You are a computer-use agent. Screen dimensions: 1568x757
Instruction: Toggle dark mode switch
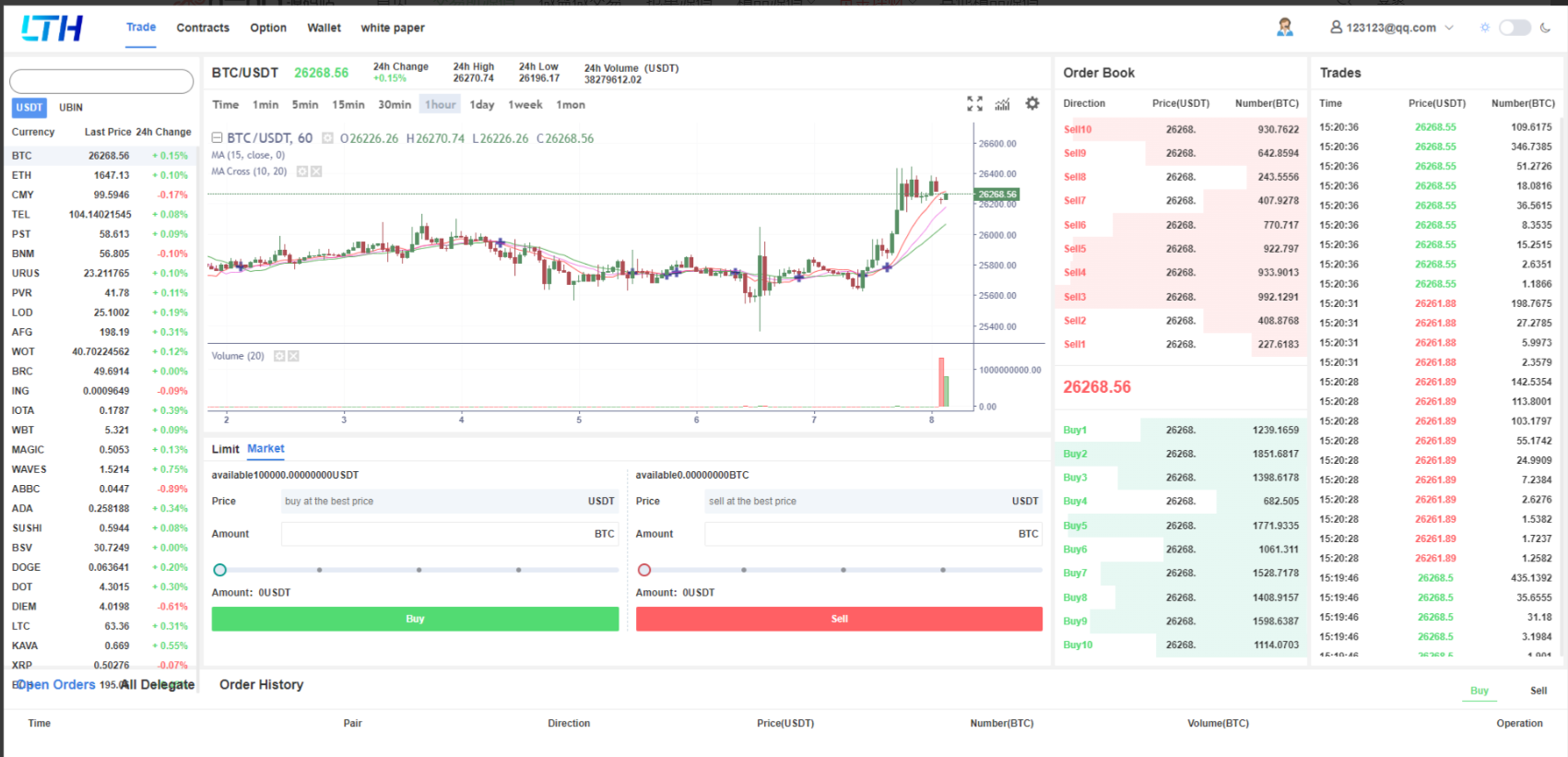point(1515,28)
